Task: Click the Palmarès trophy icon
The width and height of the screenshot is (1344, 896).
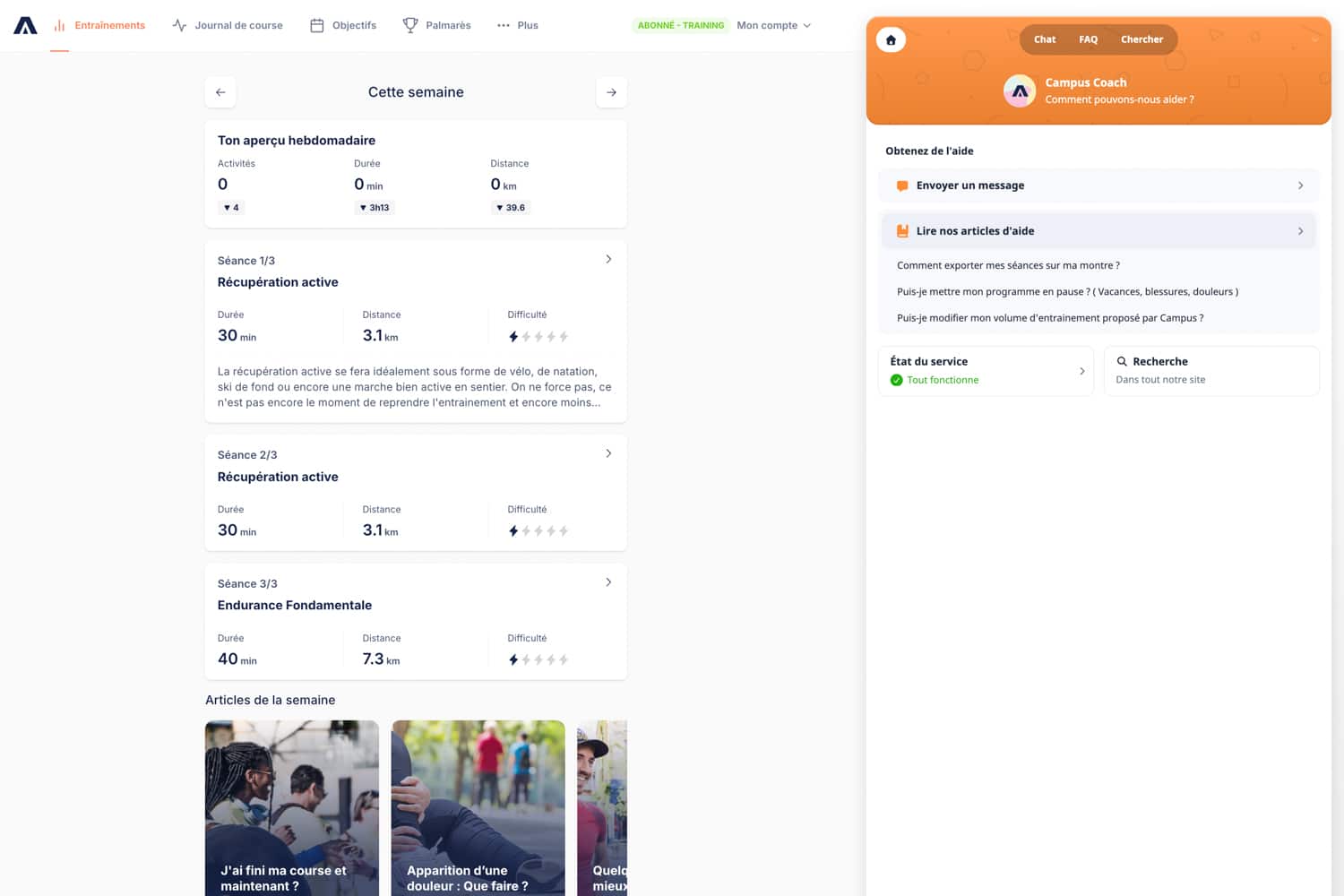Action: click(x=410, y=25)
